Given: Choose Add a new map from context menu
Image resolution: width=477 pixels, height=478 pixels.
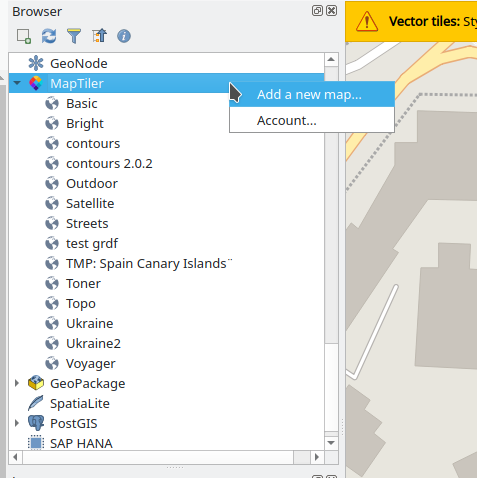Looking at the screenshot, I should click(312, 94).
